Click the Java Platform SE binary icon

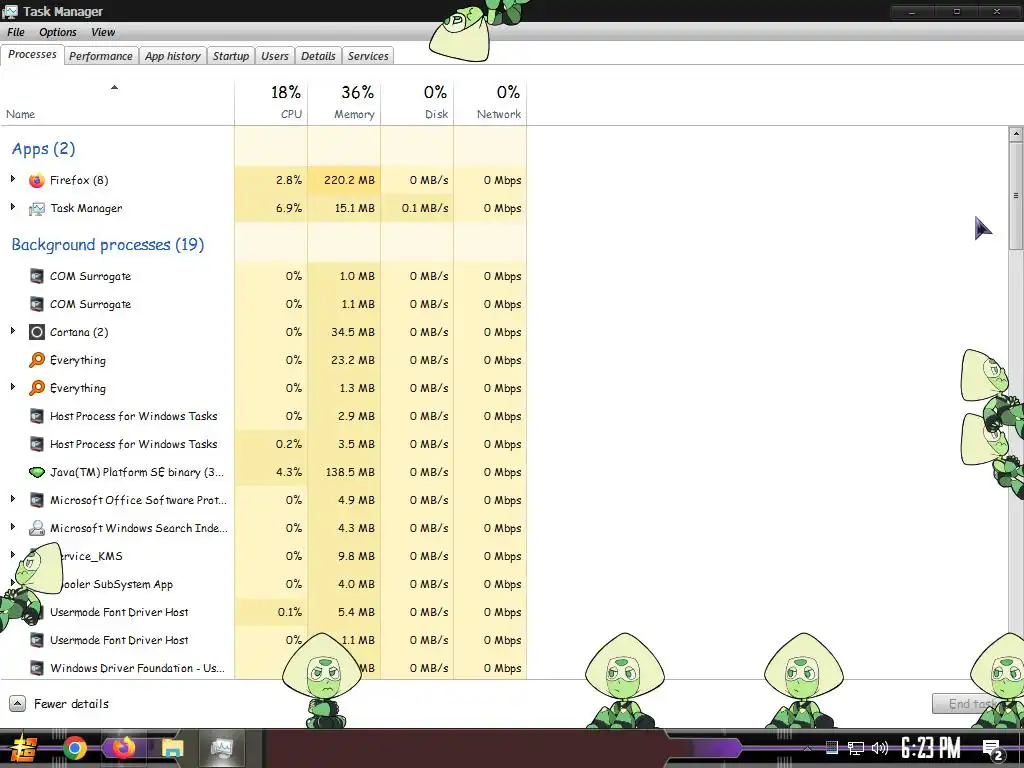[x=37, y=472]
